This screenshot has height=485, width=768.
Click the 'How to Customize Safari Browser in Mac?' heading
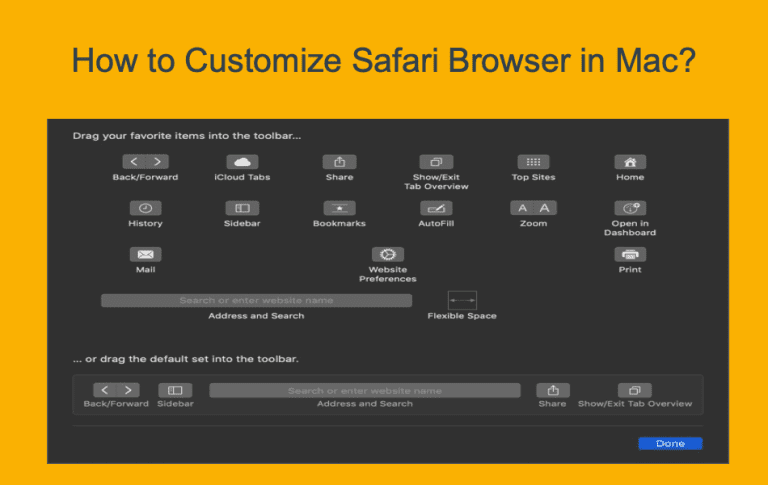(x=384, y=60)
